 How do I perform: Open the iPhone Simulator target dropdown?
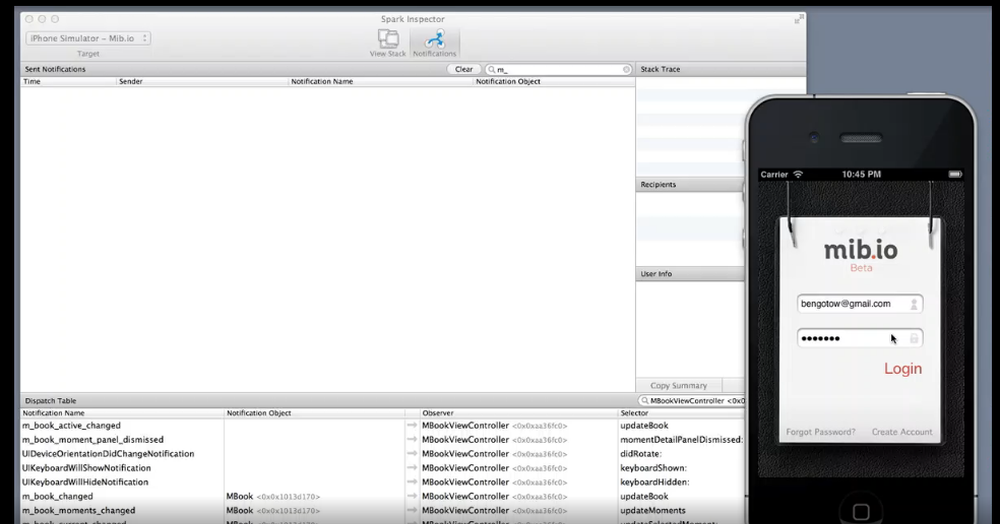coord(88,38)
